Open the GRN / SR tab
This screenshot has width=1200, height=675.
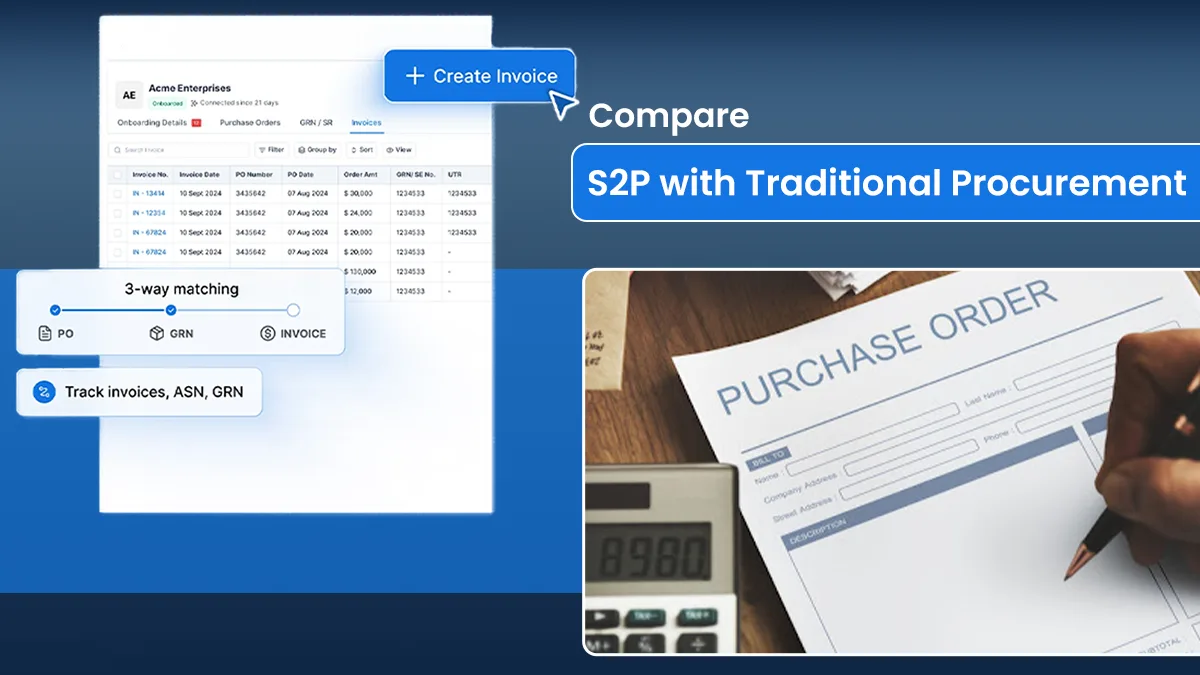(316, 122)
